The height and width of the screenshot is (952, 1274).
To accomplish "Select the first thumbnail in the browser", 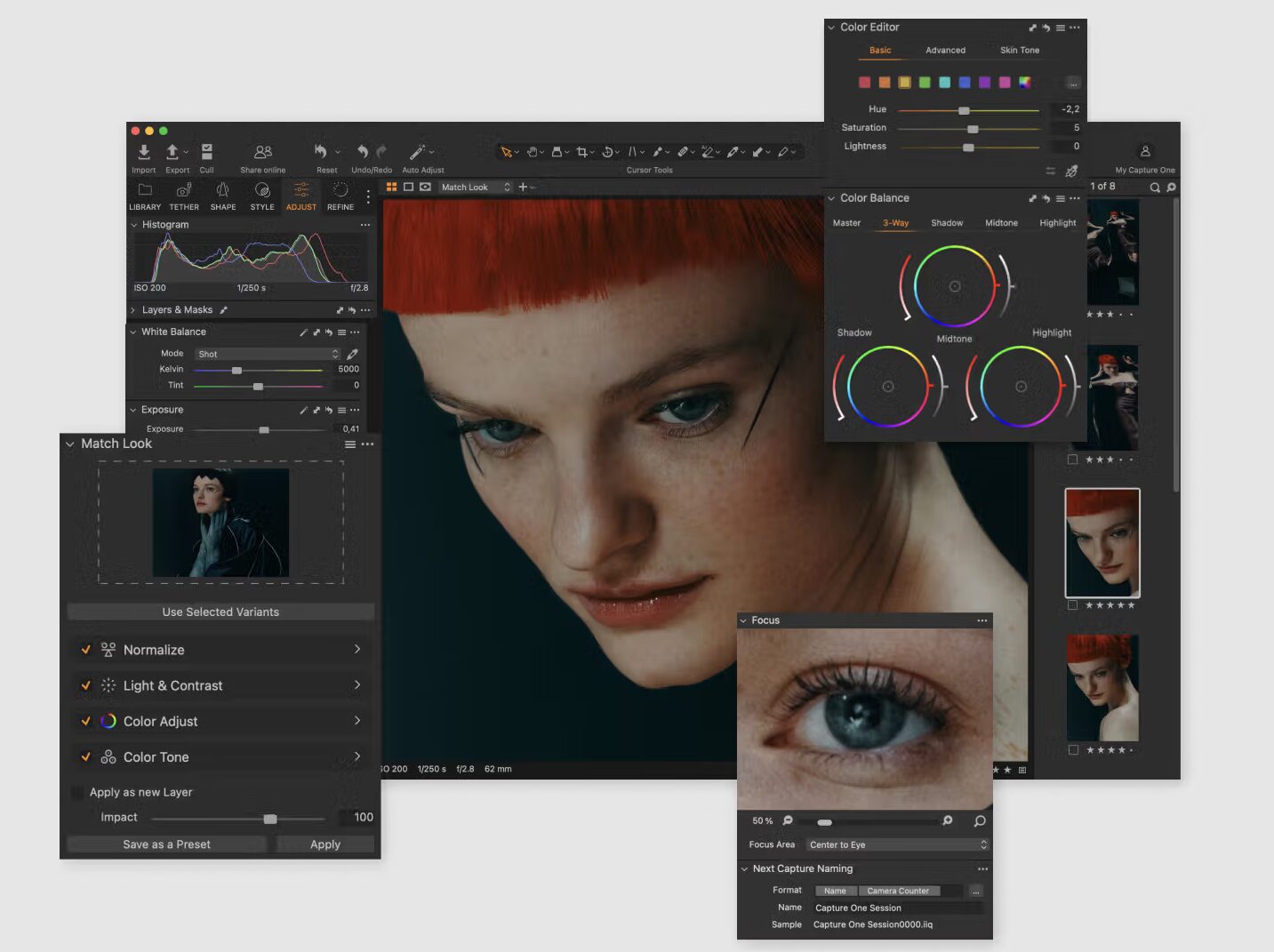I will click(x=1111, y=253).
